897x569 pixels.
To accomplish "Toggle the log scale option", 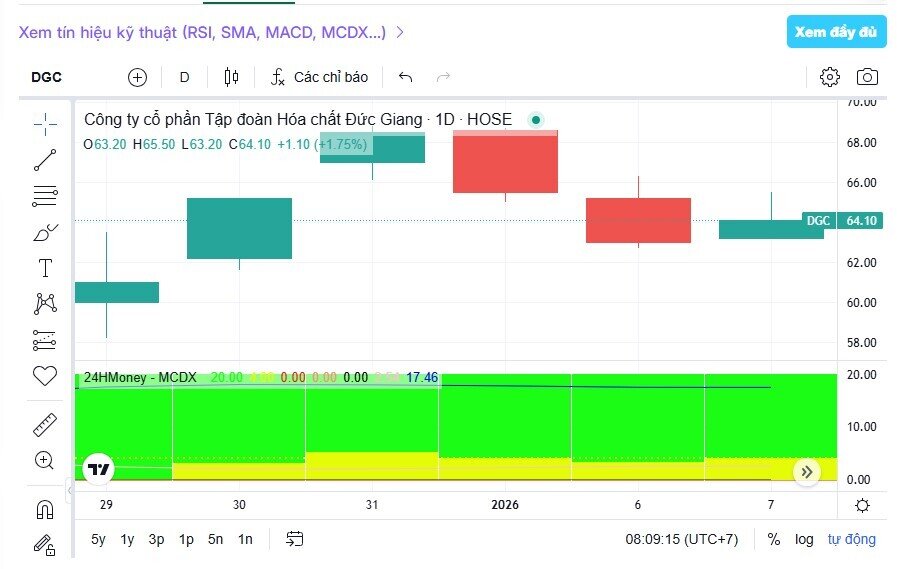I will click(x=803, y=539).
